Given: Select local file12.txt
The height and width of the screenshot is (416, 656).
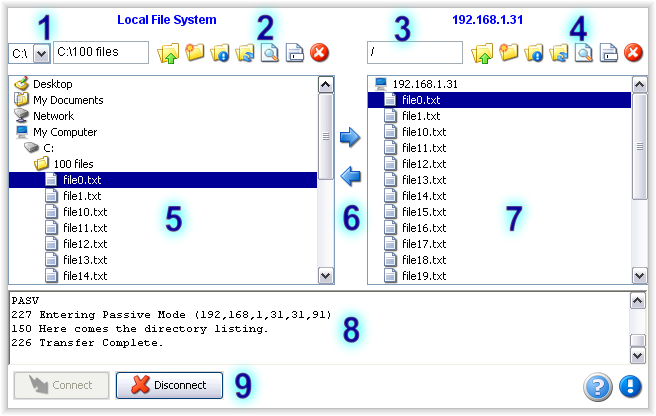Looking at the screenshot, I should (x=85, y=244).
